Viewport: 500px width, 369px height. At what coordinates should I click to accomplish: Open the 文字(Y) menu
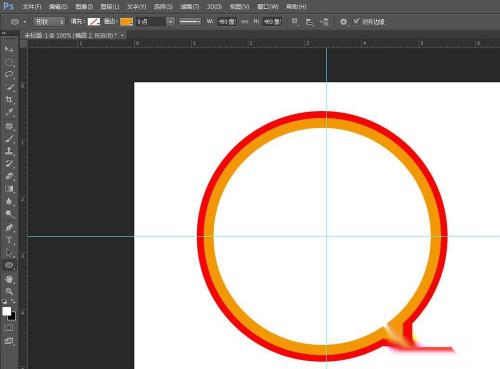pyautogui.click(x=137, y=7)
